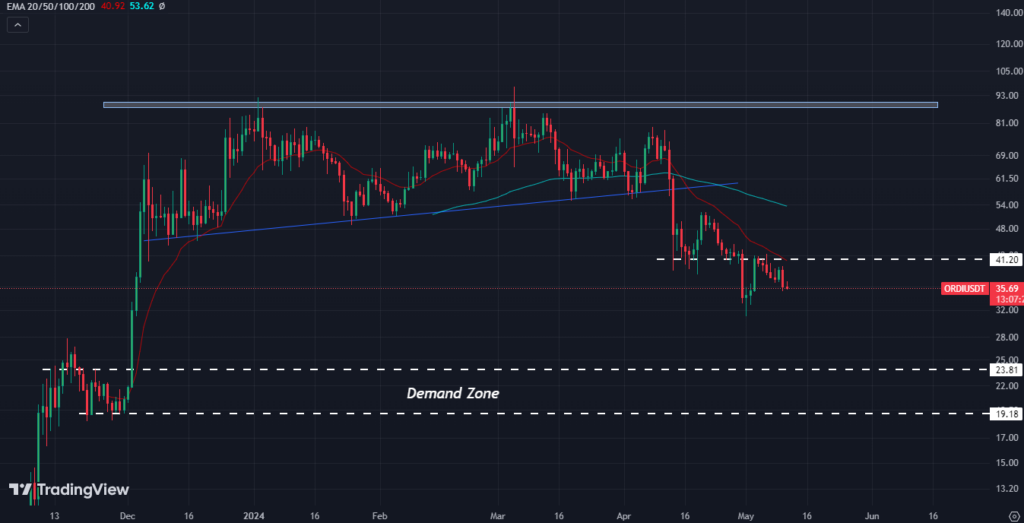Select the EMA 20/50/100/200 indicator title
Screen dimensions: 1024x523
click(x=51, y=6)
